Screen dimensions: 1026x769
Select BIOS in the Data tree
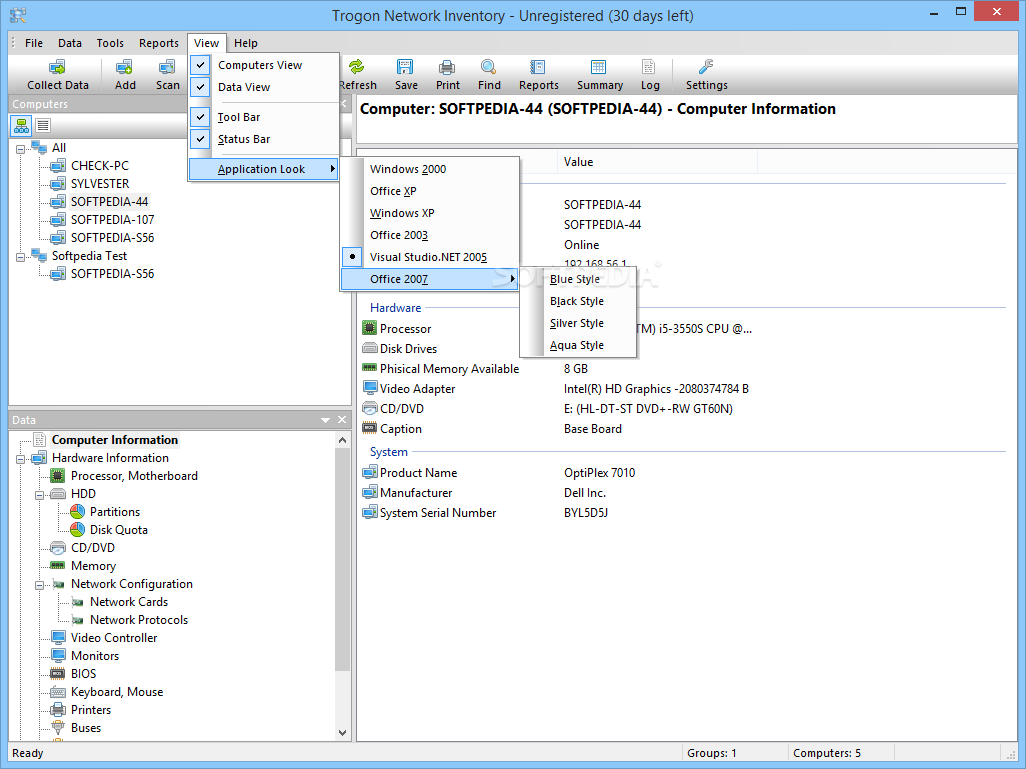coord(84,673)
